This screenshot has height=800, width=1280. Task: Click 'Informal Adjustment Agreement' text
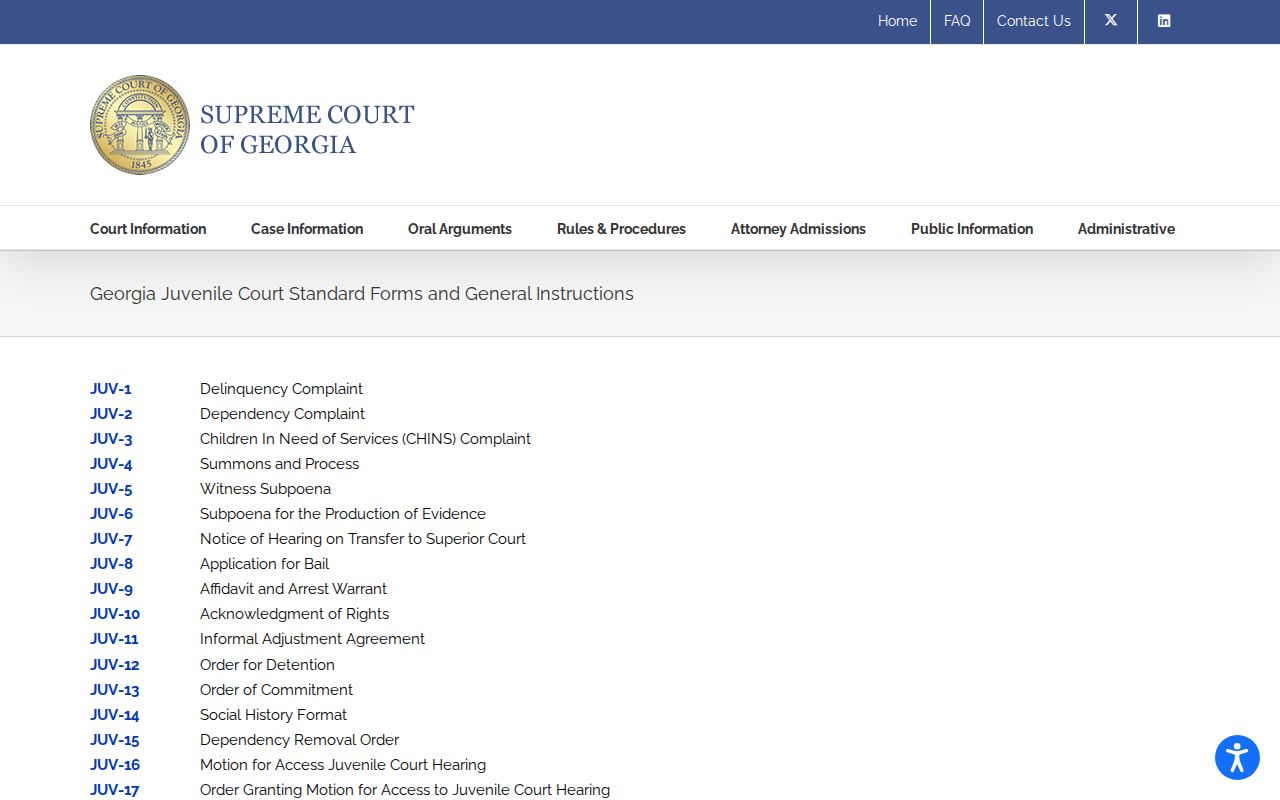click(x=312, y=639)
